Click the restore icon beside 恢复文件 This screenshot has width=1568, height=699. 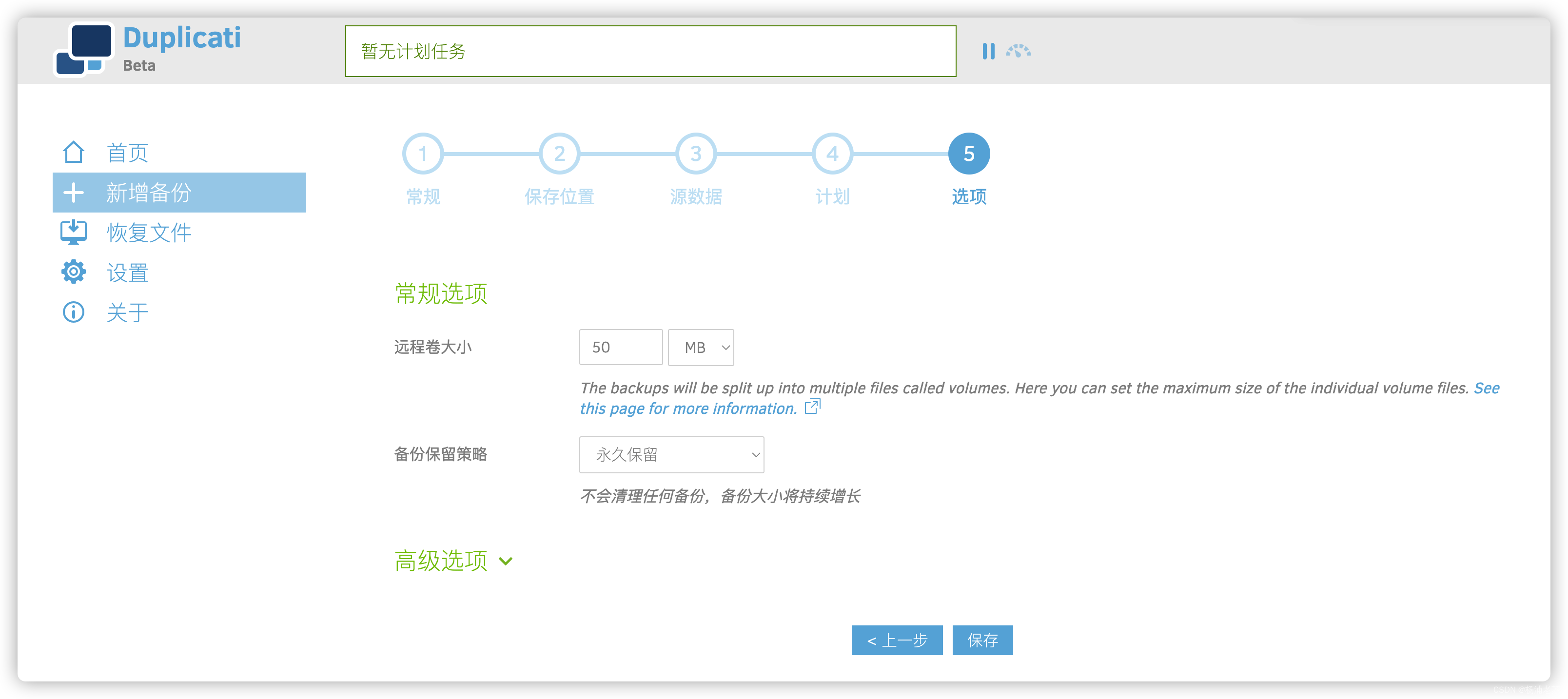pyautogui.click(x=74, y=233)
